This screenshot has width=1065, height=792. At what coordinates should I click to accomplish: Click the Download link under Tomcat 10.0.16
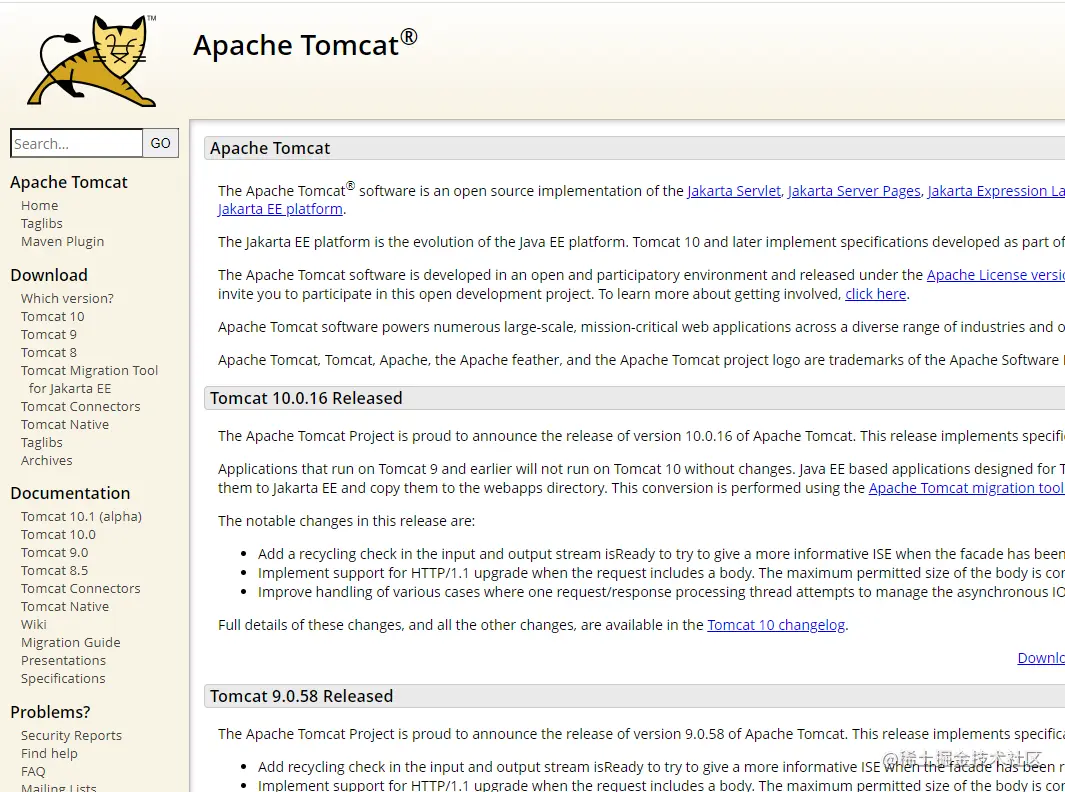(x=1041, y=658)
